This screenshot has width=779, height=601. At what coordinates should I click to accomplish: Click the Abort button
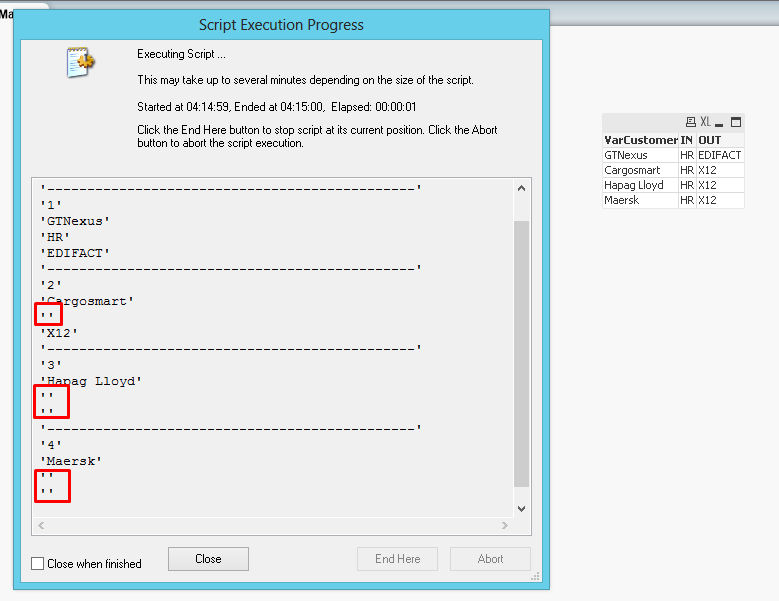point(490,559)
